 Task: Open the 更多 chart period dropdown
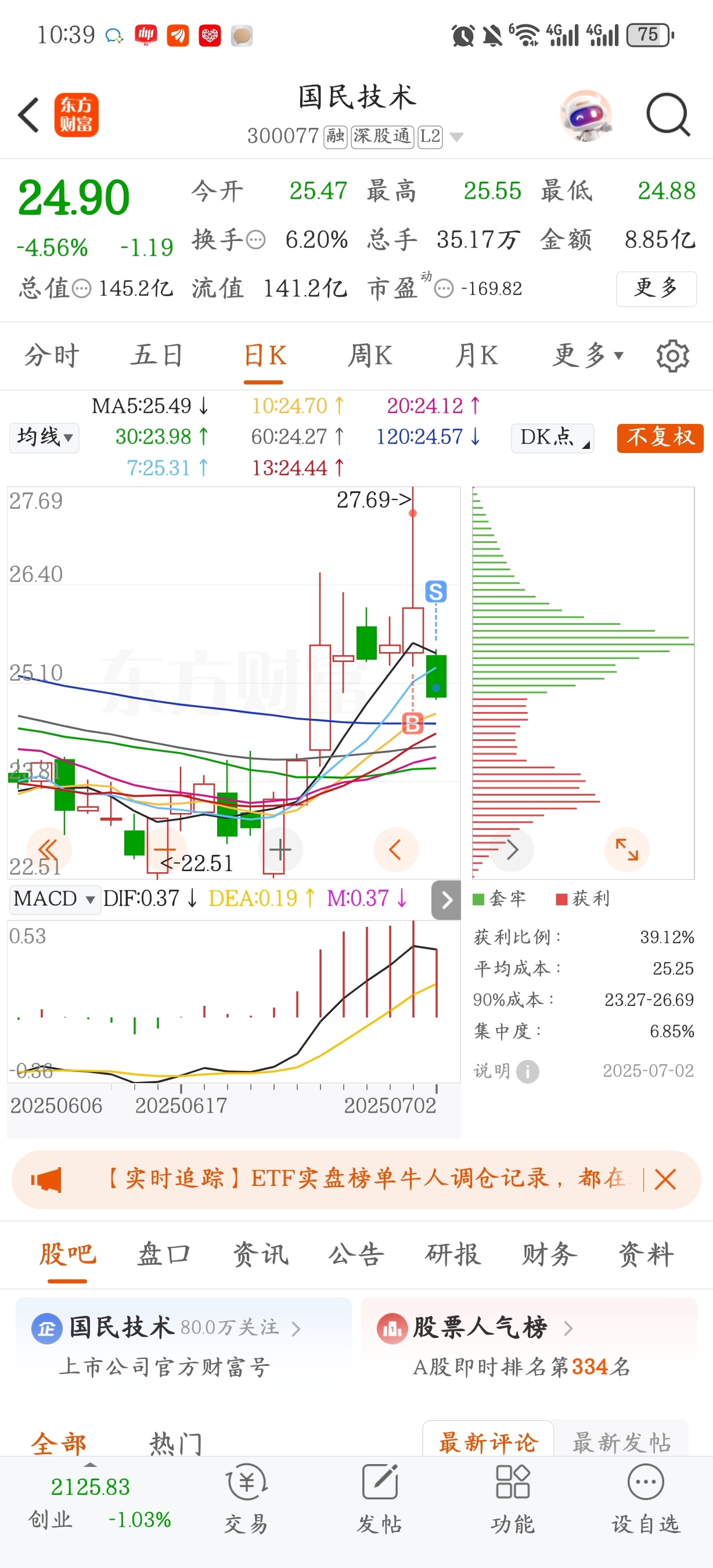(x=588, y=355)
